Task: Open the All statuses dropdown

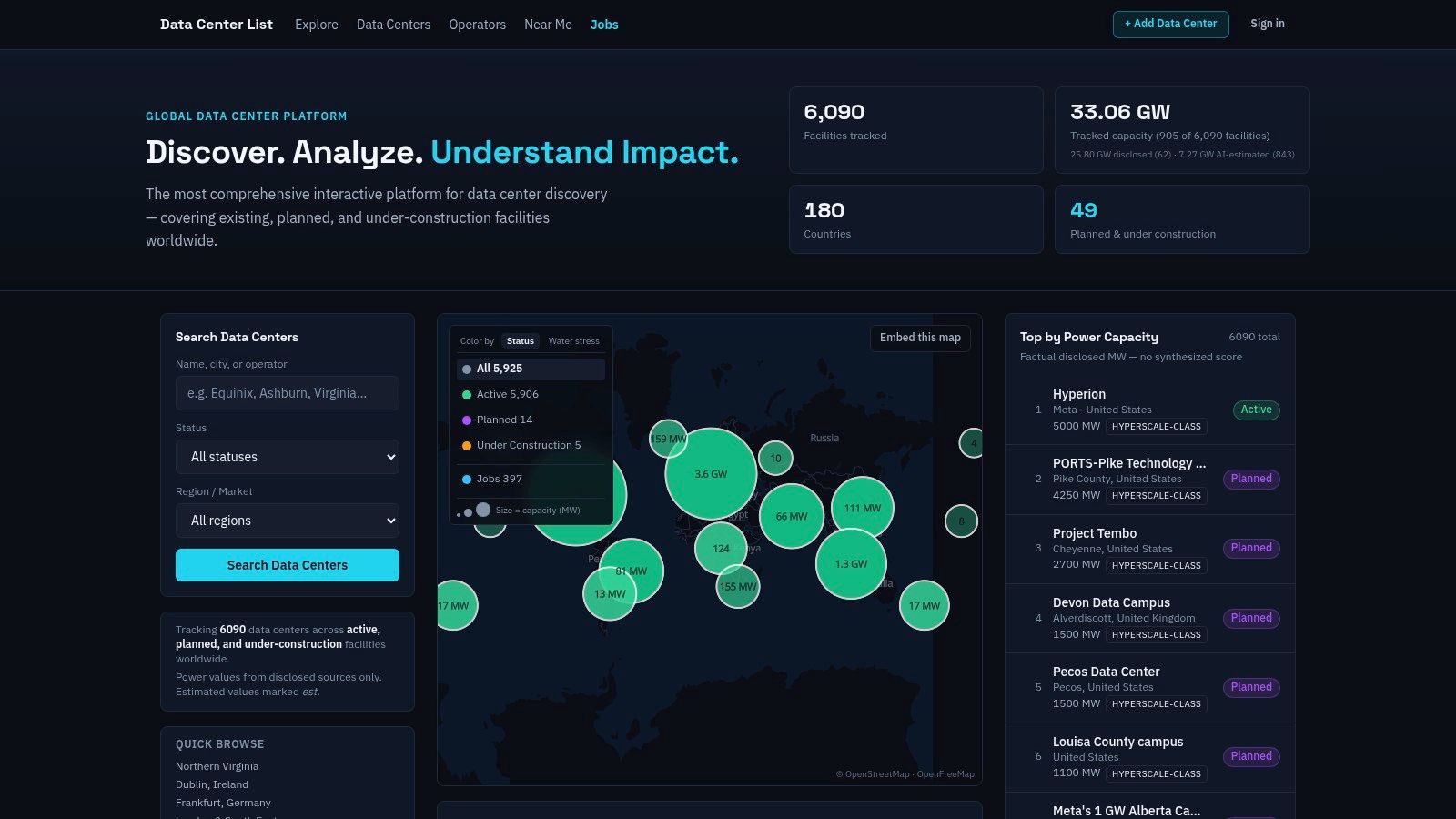Action: (288, 457)
